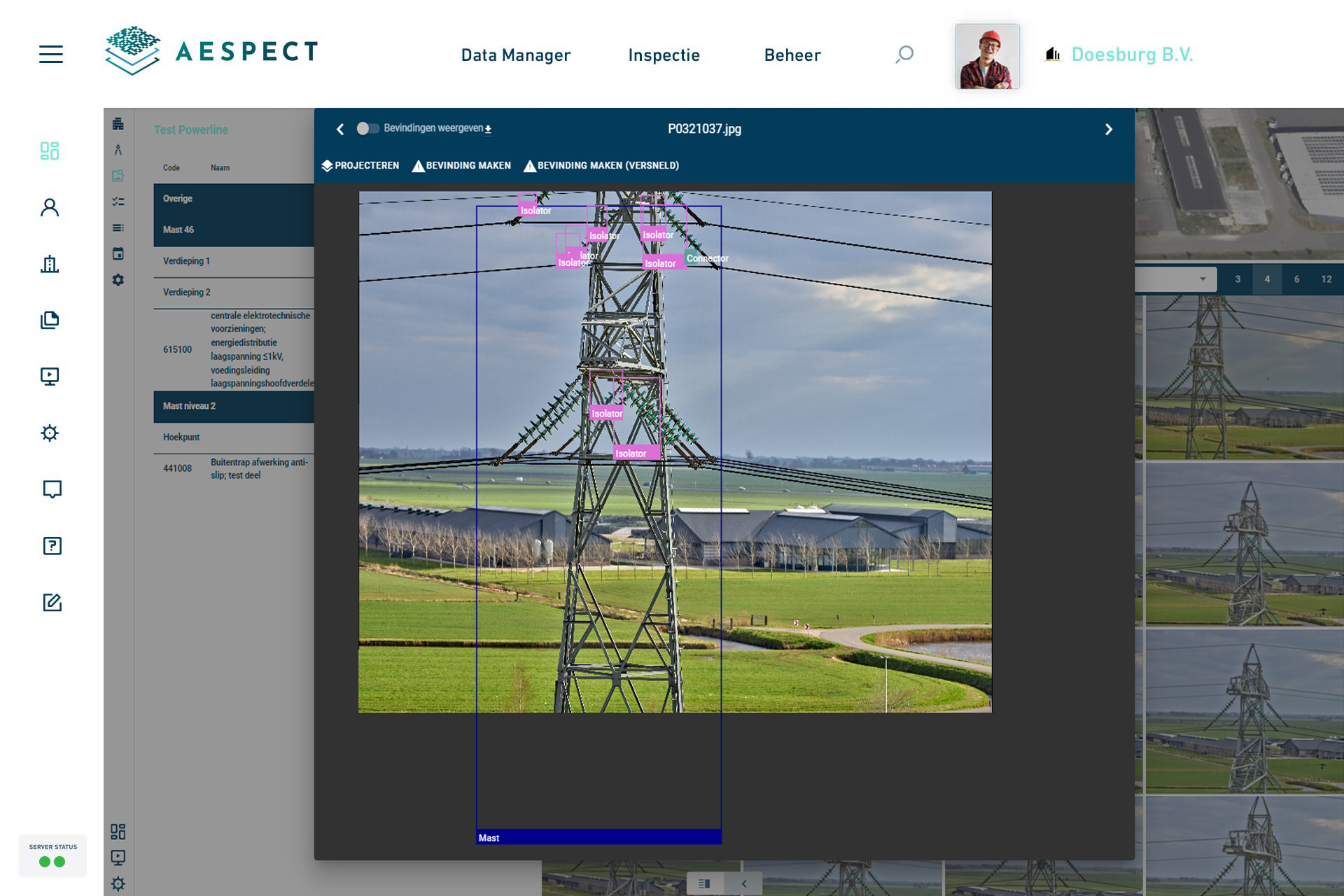Open the help question mark icon
This screenshot has width=1344, height=896.
point(52,546)
